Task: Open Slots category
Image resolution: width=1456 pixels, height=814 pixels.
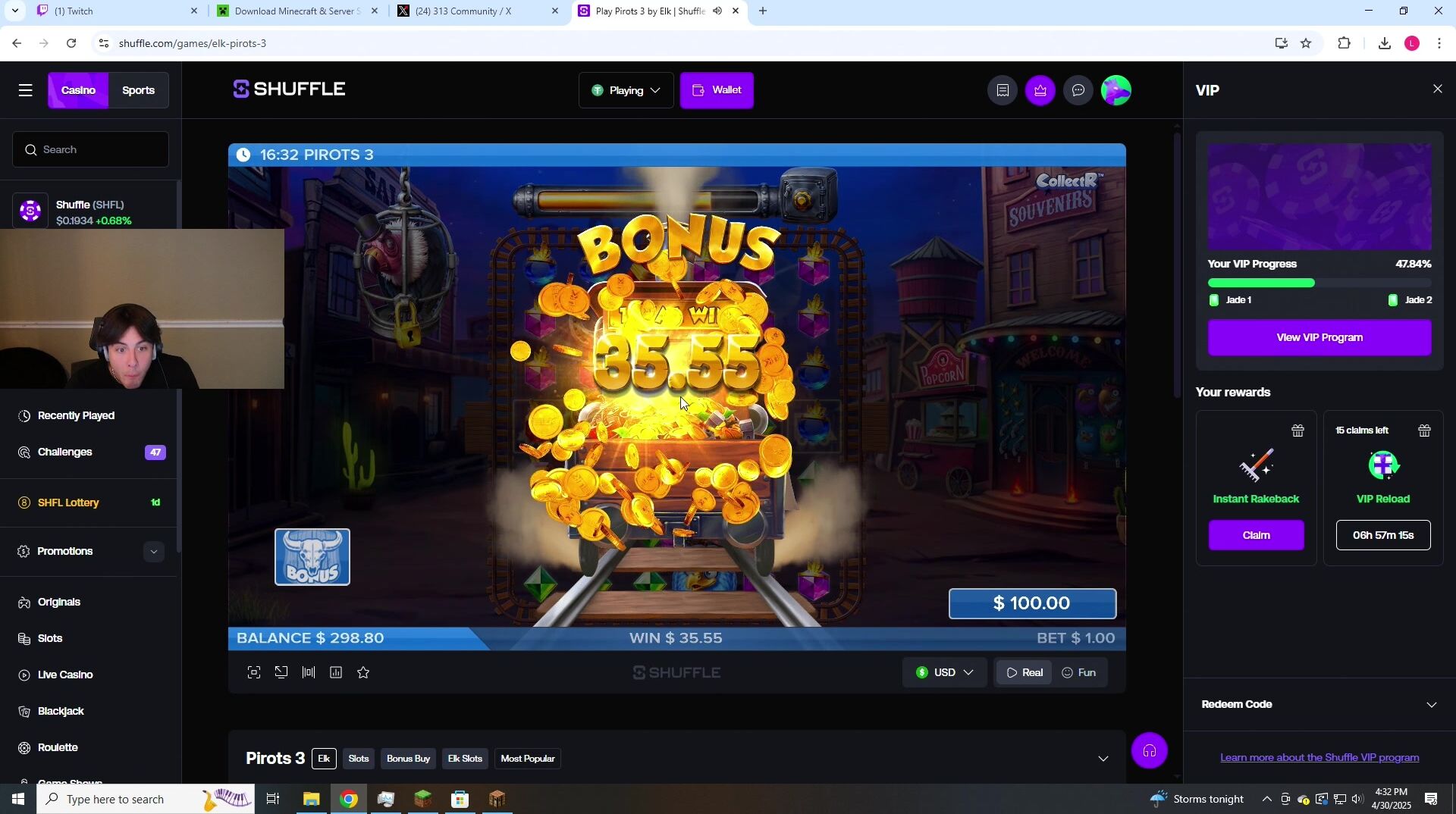Action: pos(50,639)
